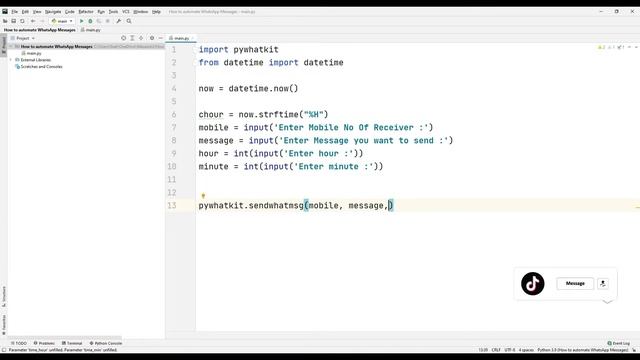
Task: Click the CRLF line separator in status bar
Action: click(496, 350)
